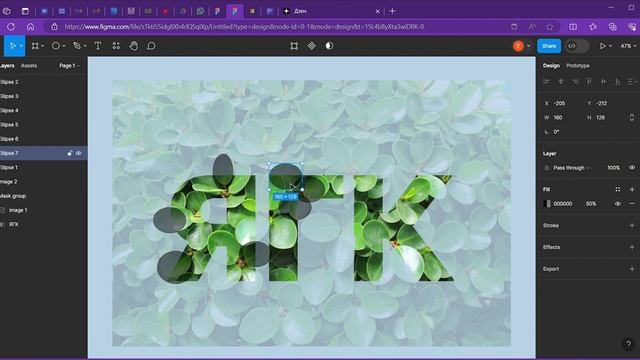Open Frame tool options dropdown arrow
This screenshot has width=640, height=360.
[x=42, y=46]
